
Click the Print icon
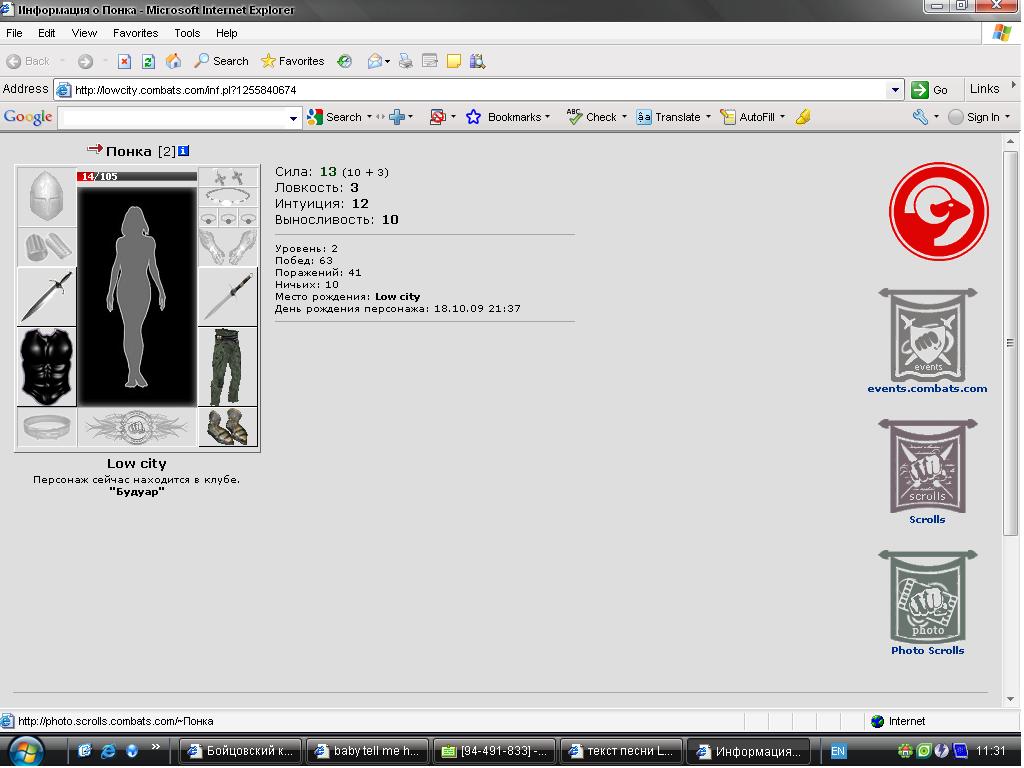[406, 61]
